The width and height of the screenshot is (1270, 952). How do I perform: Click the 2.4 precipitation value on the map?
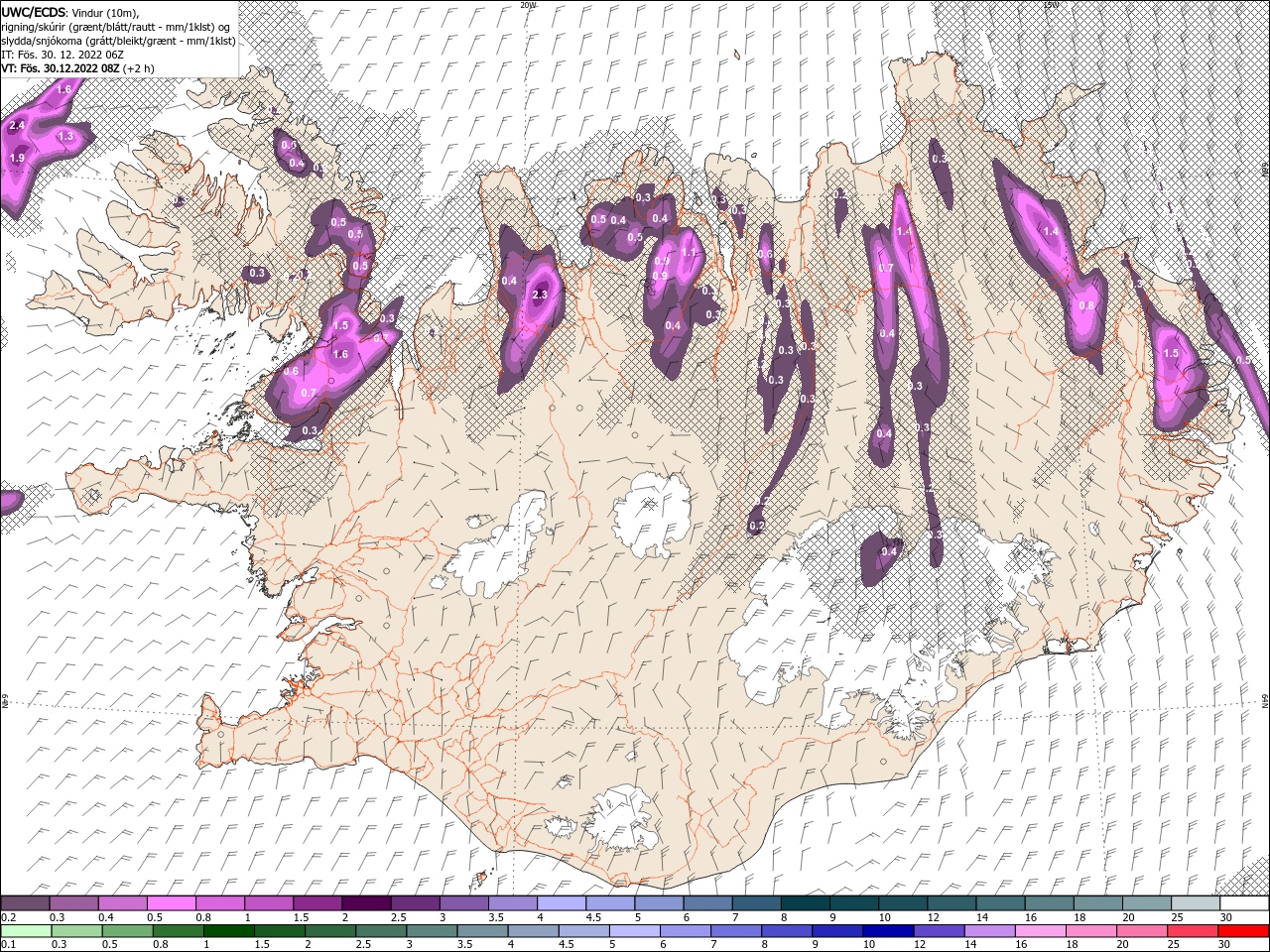17,126
